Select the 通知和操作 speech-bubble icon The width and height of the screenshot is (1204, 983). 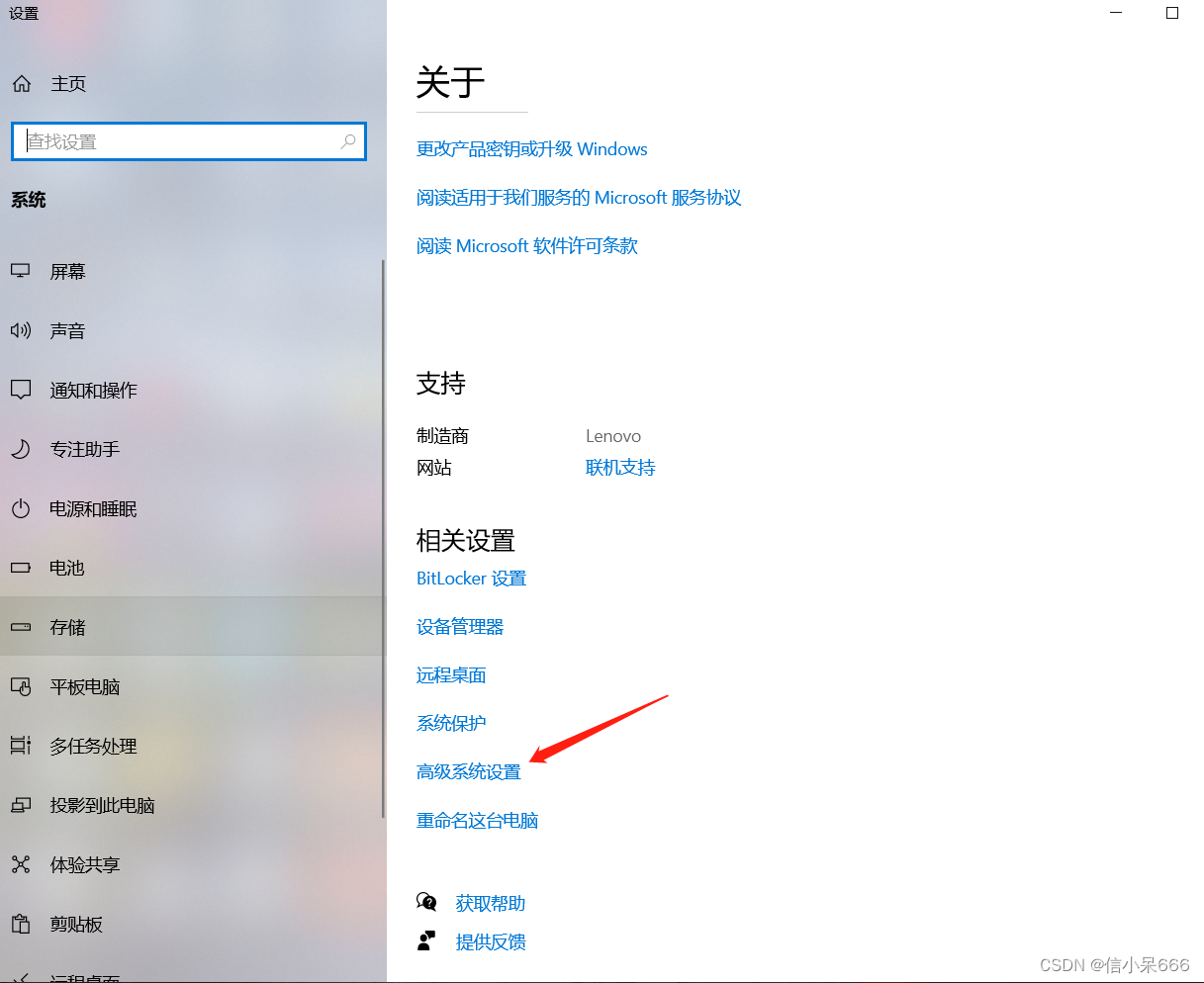21,391
